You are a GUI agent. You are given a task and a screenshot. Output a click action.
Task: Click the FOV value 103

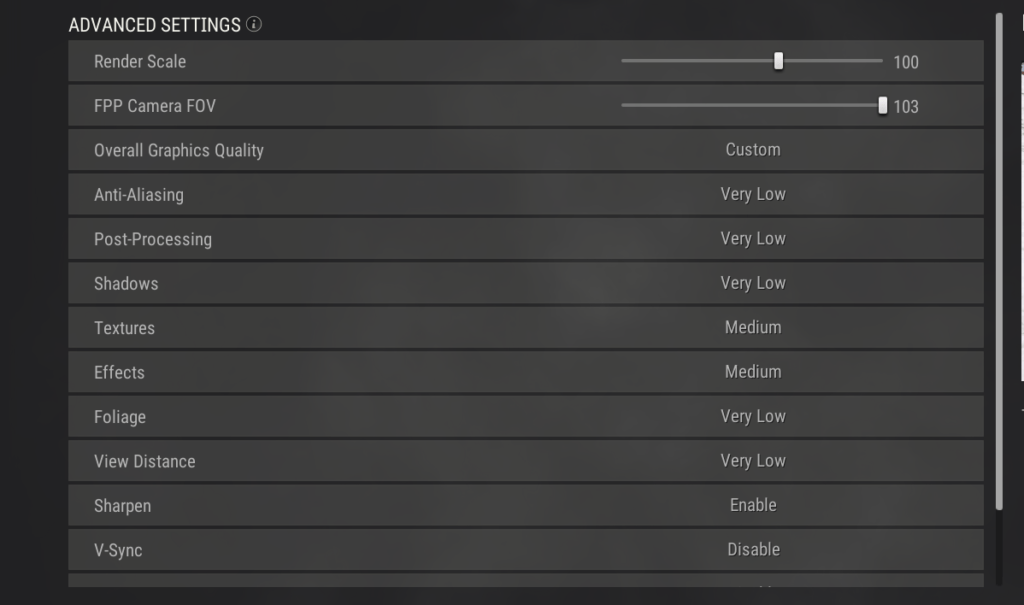pos(906,106)
